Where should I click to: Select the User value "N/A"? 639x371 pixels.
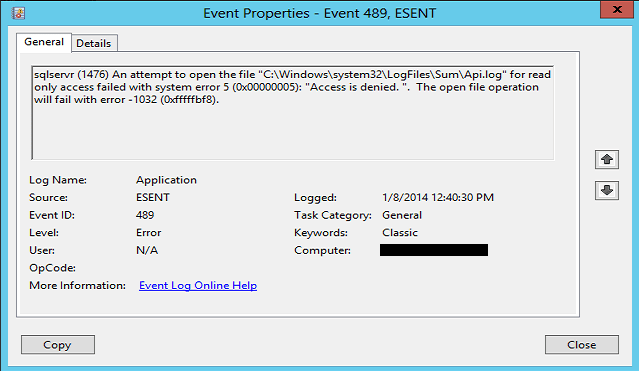(x=147, y=250)
